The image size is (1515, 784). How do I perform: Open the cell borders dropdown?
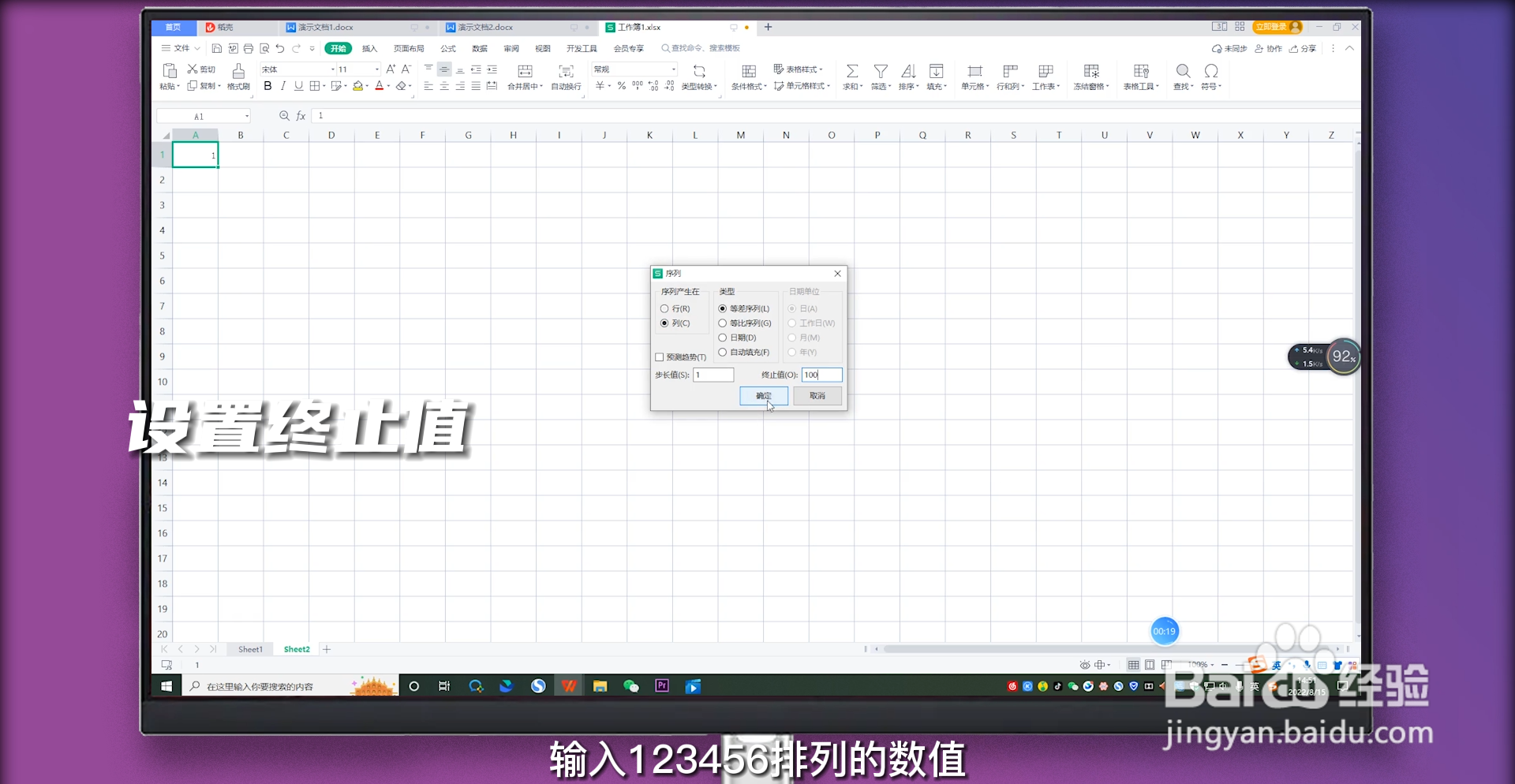[324, 86]
